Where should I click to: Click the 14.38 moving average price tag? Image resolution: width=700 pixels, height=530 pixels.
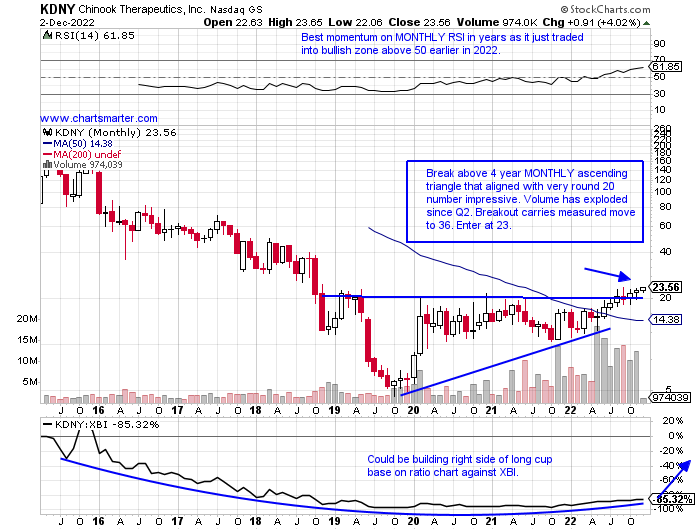pos(666,320)
